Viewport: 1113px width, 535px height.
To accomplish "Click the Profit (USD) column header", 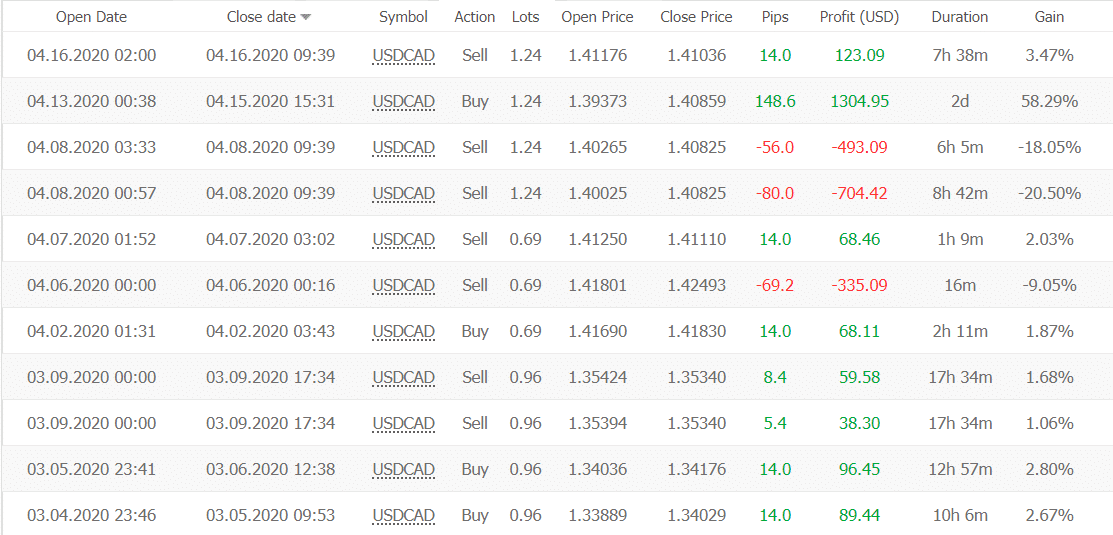I will coord(859,17).
